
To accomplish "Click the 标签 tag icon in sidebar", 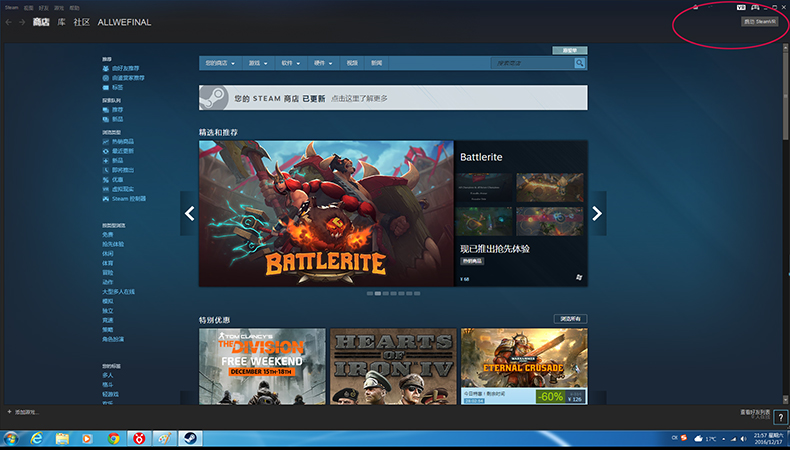I will click(106, 88).
